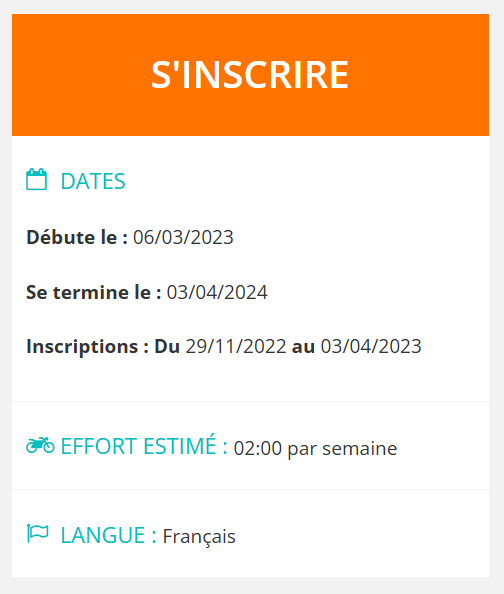The image size is (504, 594).
Task: Click the EFFORT ESTIMÉ label
Action: (144, 446)
